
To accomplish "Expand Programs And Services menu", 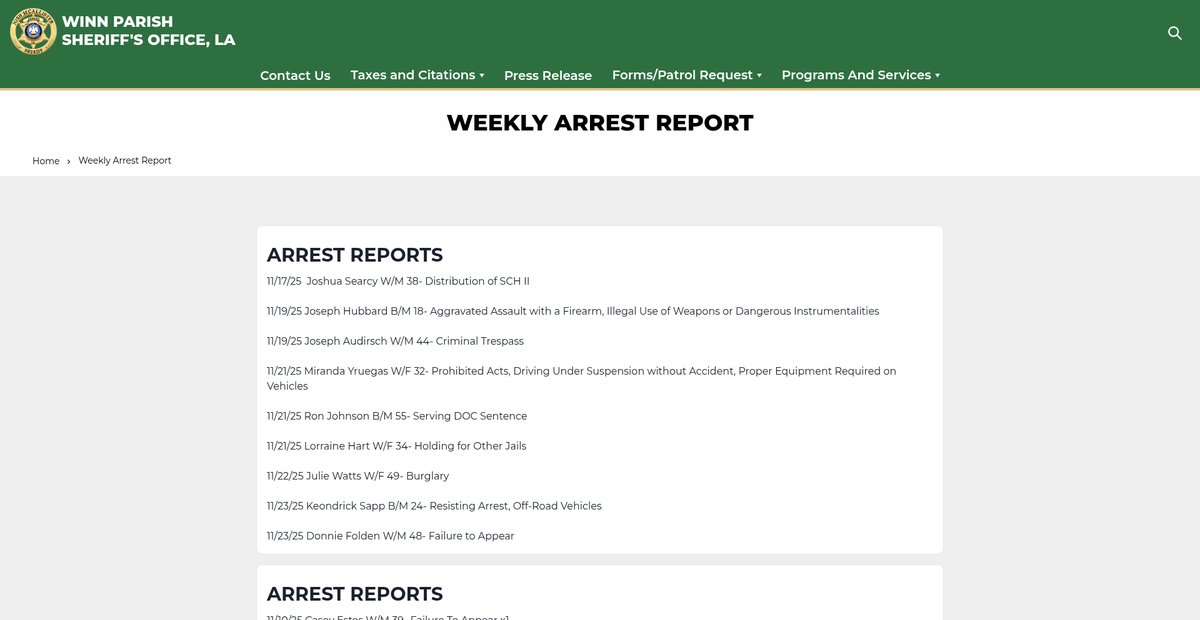I will click(861, 75).
